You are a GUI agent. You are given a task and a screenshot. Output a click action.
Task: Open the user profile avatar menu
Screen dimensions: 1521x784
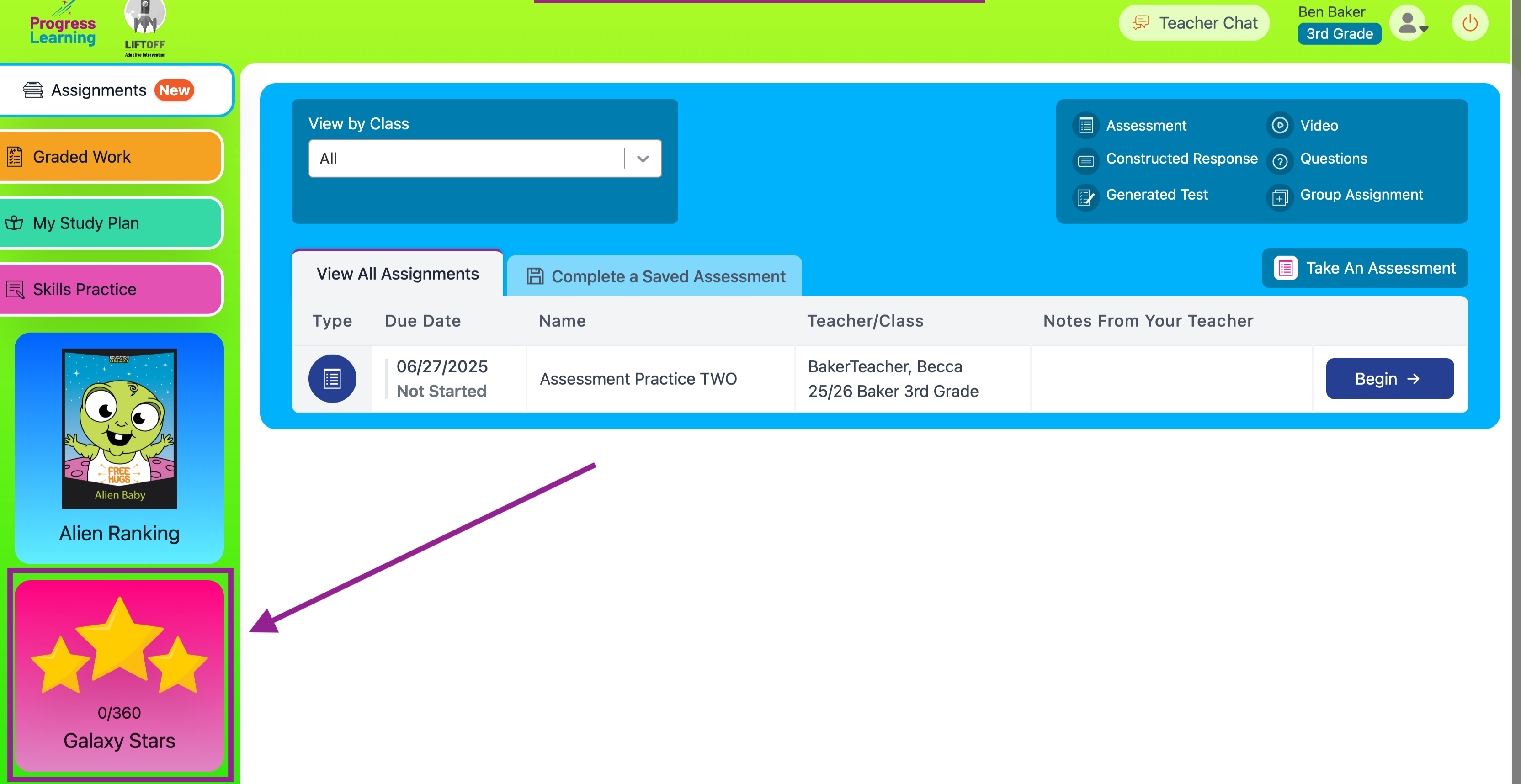[x=1409, y=23]
